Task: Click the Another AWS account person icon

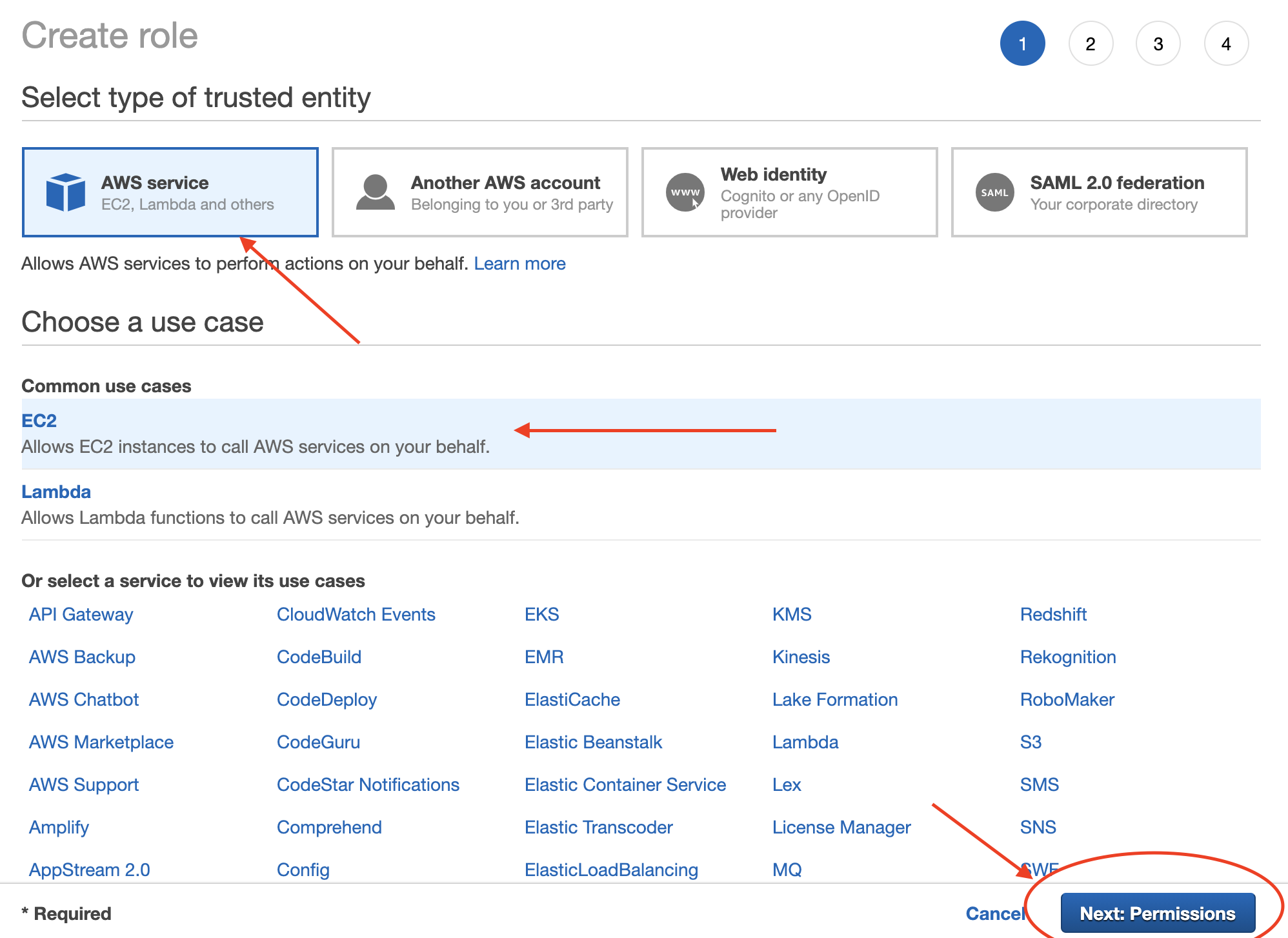Action: (375, 192)
